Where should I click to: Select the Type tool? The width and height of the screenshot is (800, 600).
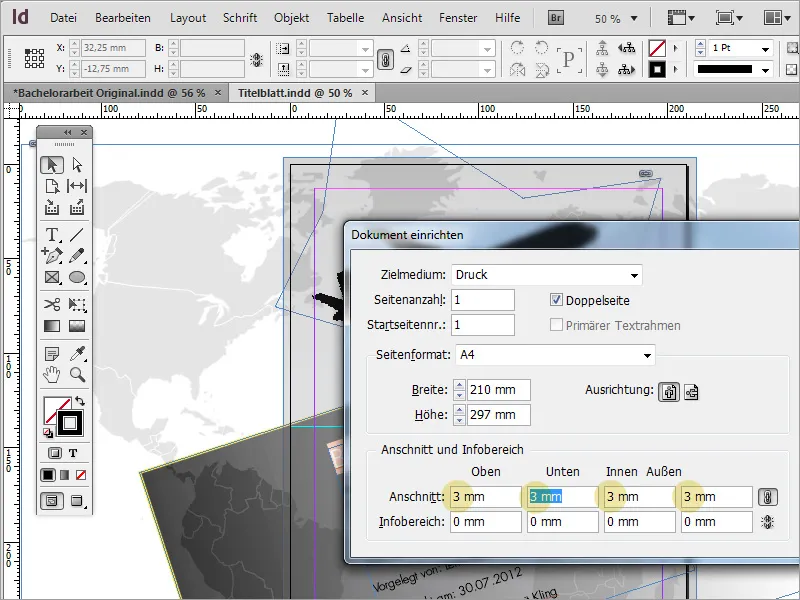[52, 234]
